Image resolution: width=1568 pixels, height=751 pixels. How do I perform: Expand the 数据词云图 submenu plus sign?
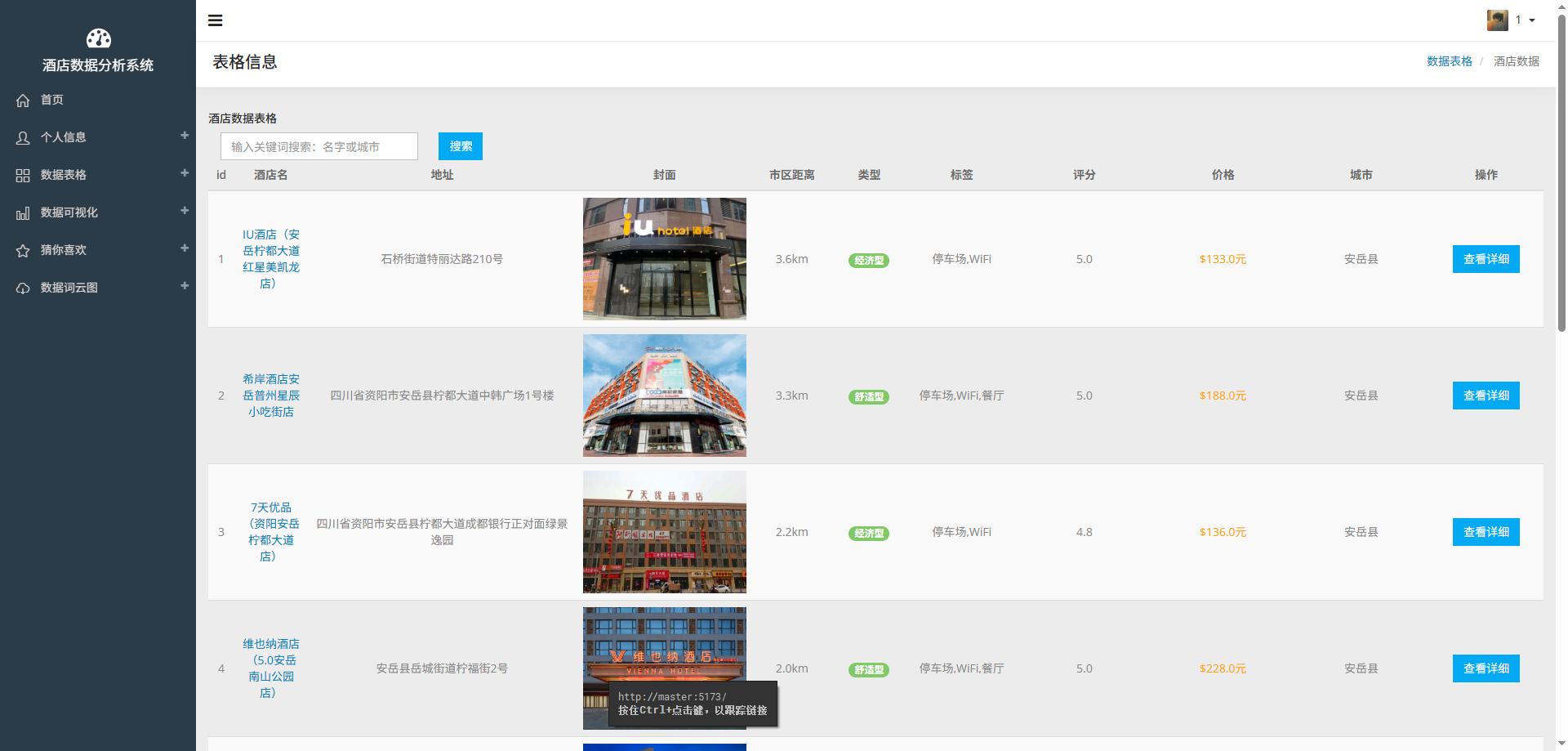pyautogui.click(x=185, y=286)
